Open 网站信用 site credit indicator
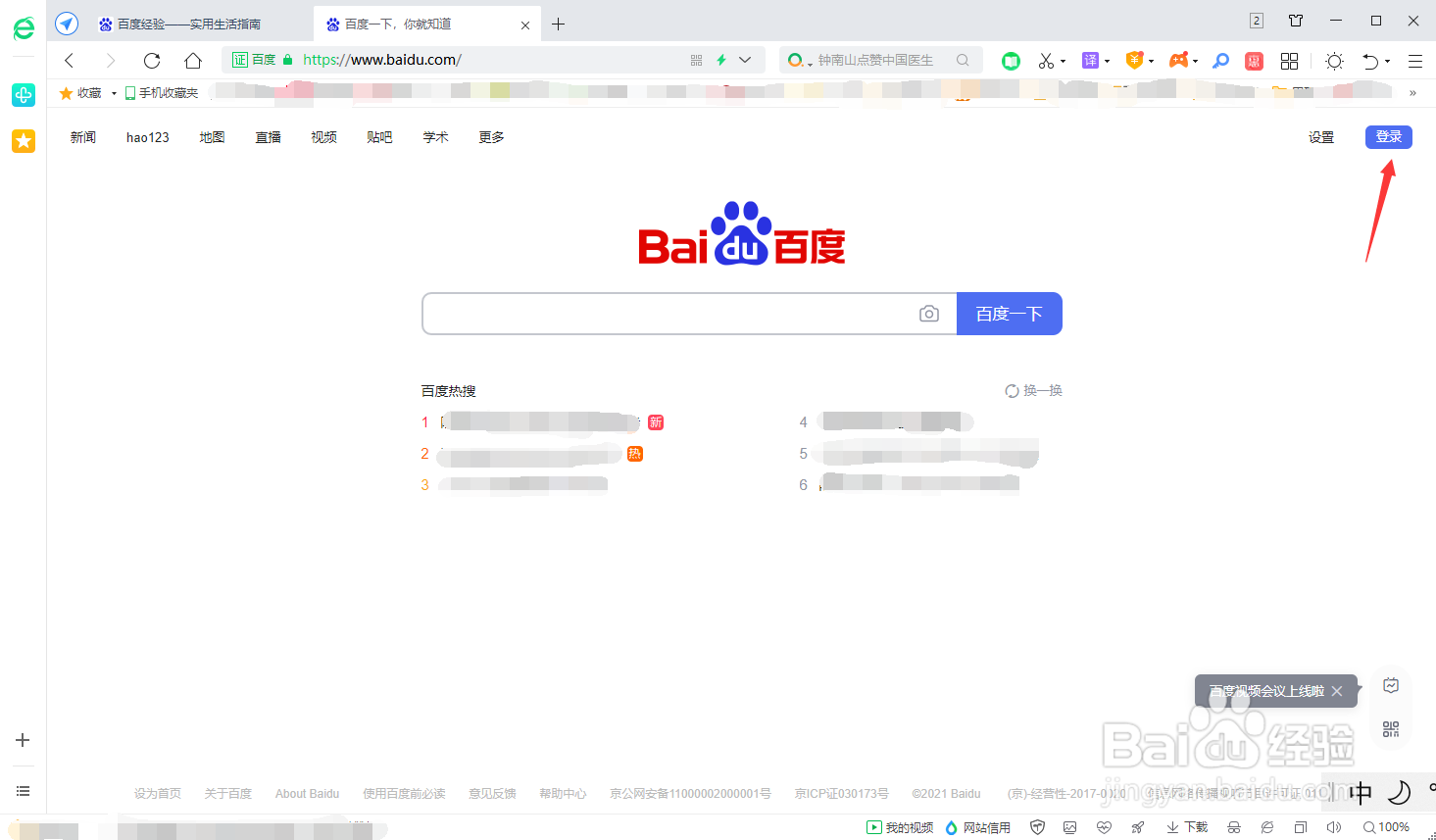This screenshot has width=1436, height=840. point(977,828)
